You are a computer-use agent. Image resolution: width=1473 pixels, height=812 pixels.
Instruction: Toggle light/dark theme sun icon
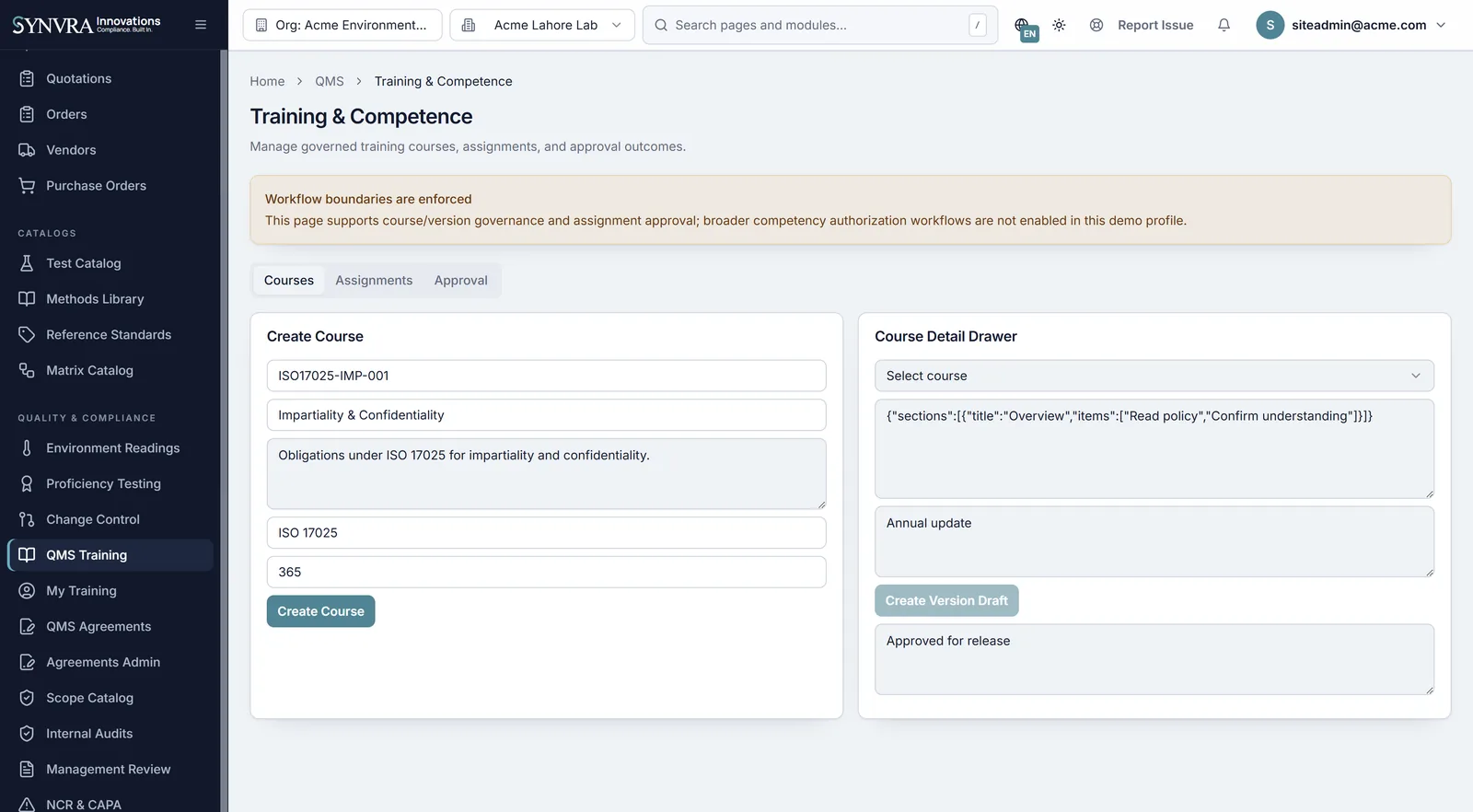(1060, 25)
